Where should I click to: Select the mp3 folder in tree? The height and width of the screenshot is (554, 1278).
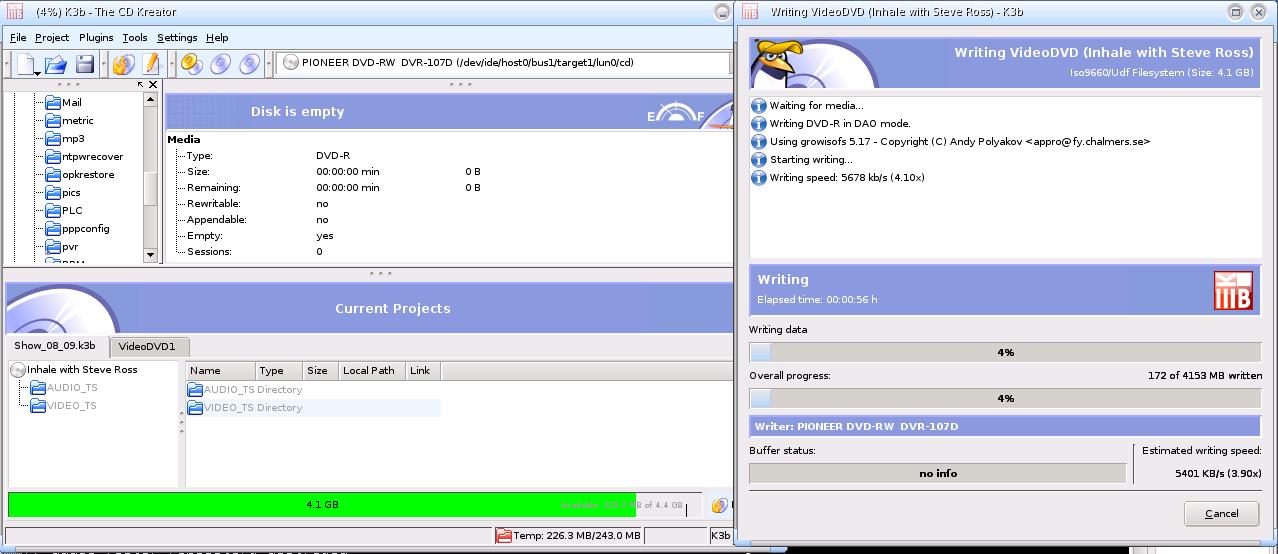73,139
